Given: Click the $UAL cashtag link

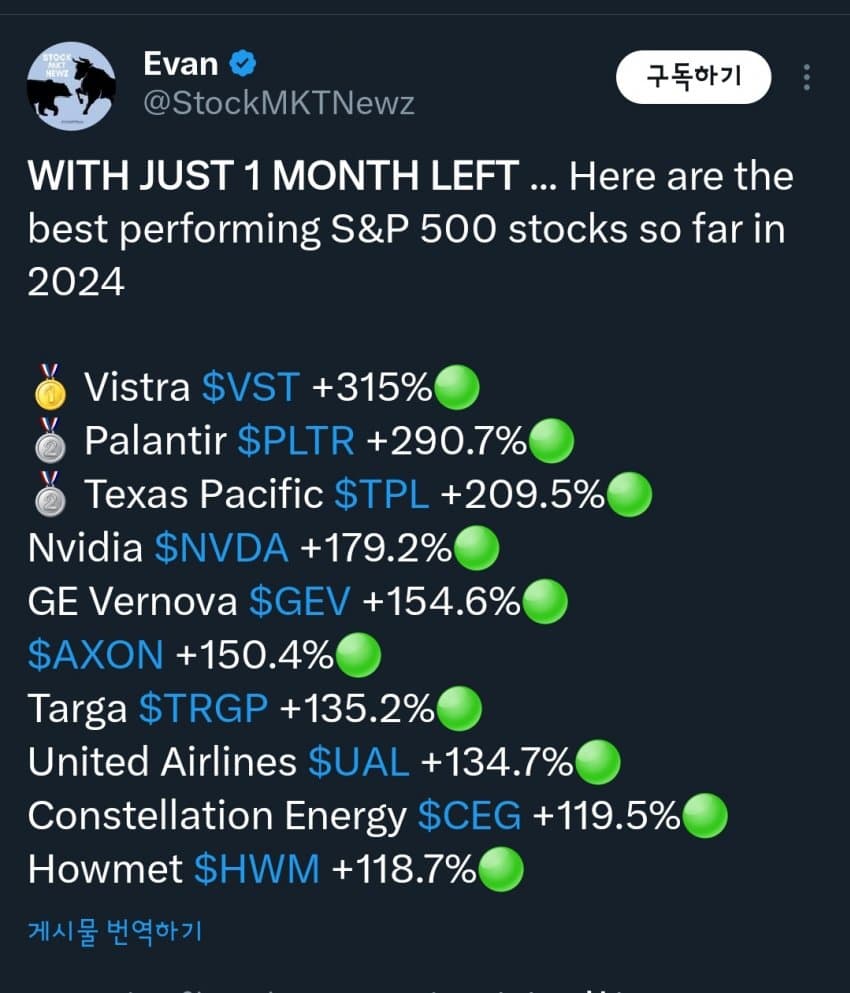Looking at the screenshot, I should click(358, 762).
